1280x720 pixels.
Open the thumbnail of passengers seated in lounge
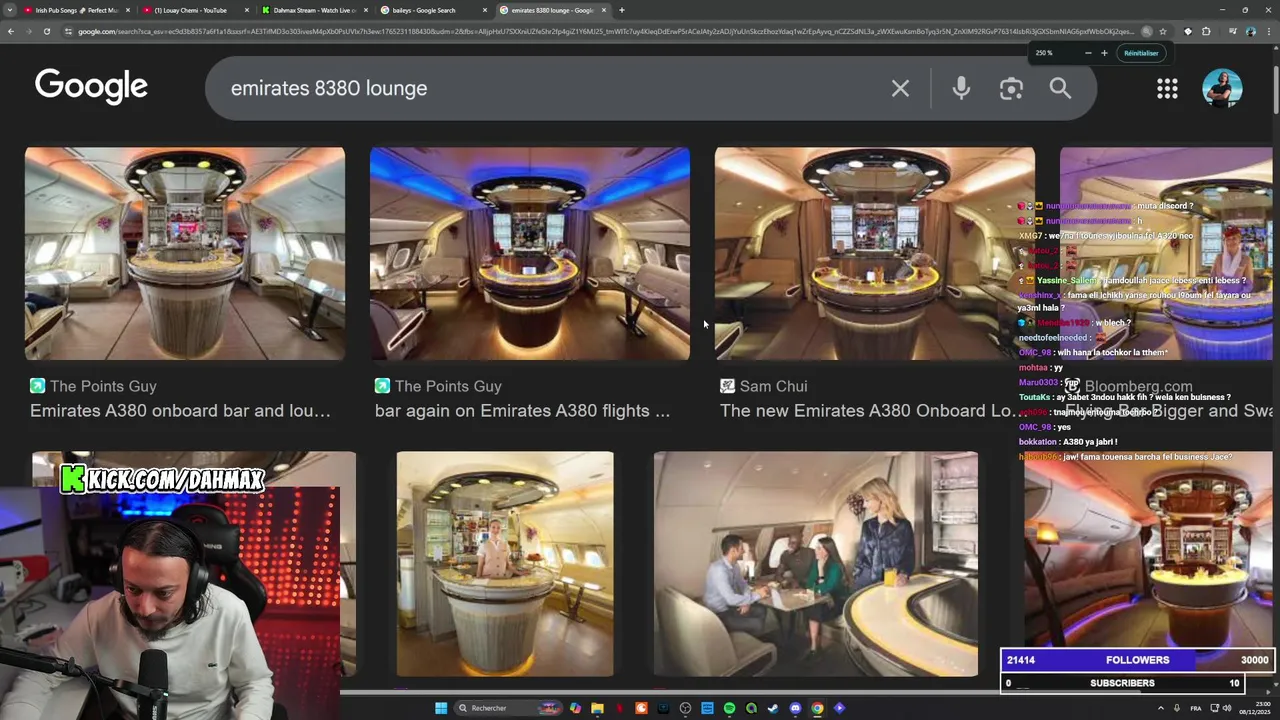click(816, 564)
